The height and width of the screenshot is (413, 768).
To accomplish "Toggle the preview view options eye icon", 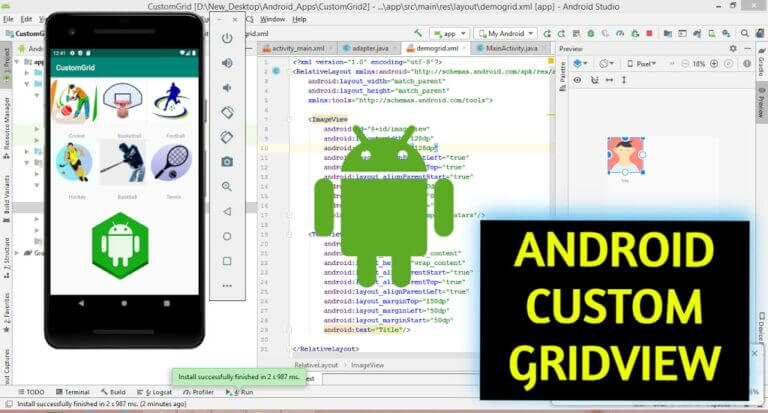I will coord(578,80).
